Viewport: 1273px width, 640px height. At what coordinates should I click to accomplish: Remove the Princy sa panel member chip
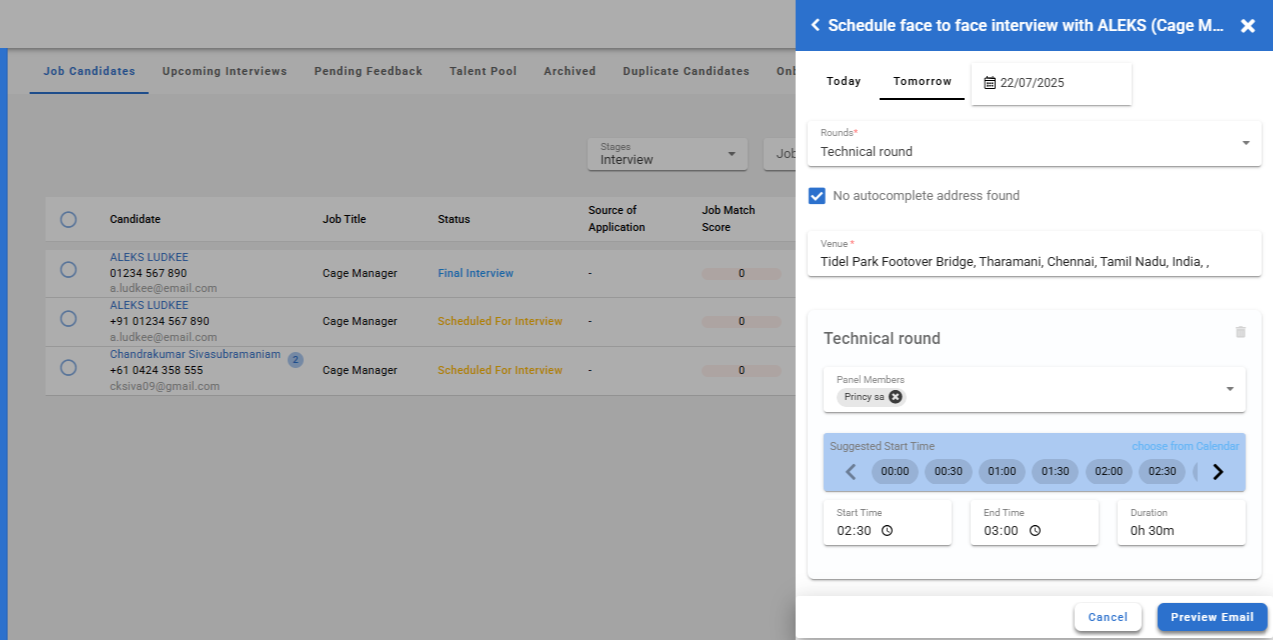coord(896,397)
